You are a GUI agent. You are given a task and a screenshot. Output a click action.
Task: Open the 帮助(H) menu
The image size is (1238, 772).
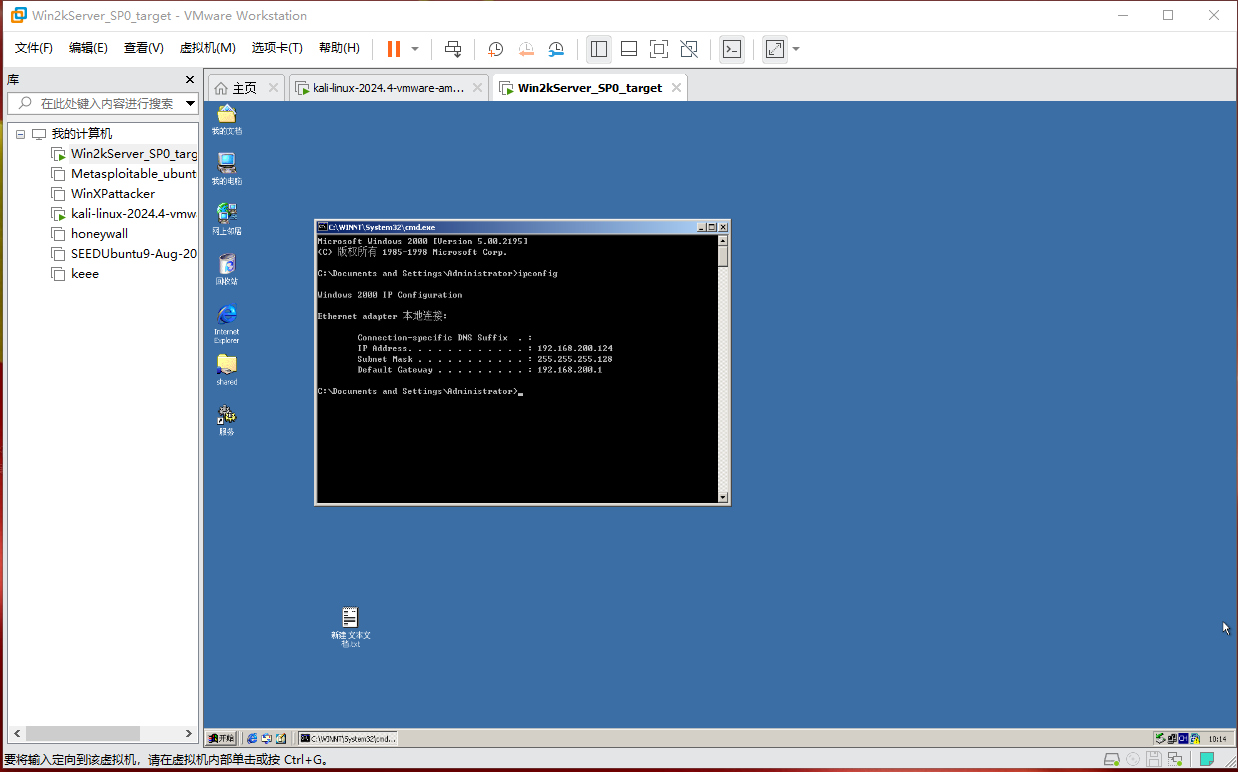click(339, 48)
